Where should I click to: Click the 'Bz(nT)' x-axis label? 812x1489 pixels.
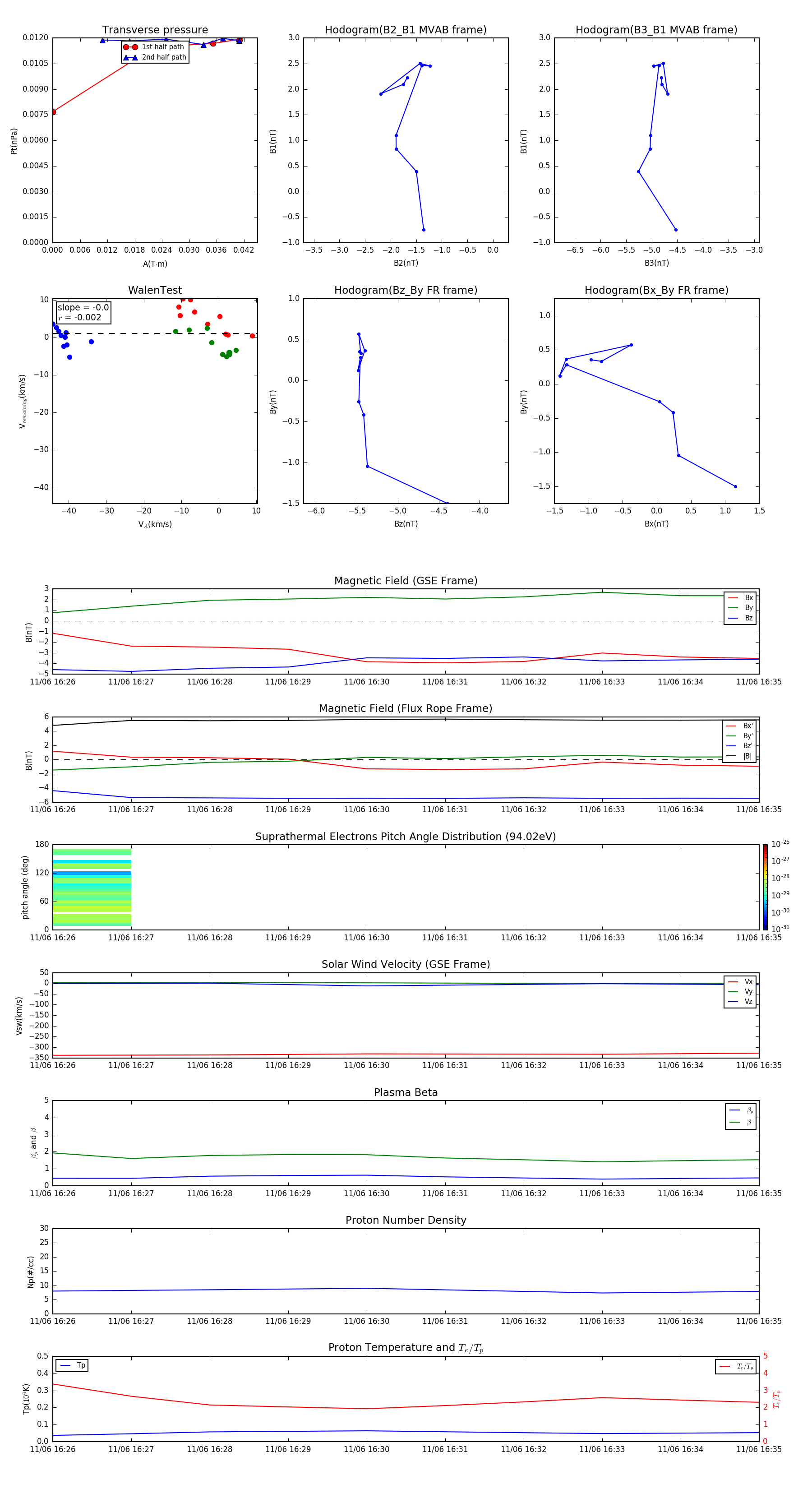click(406, 524)
